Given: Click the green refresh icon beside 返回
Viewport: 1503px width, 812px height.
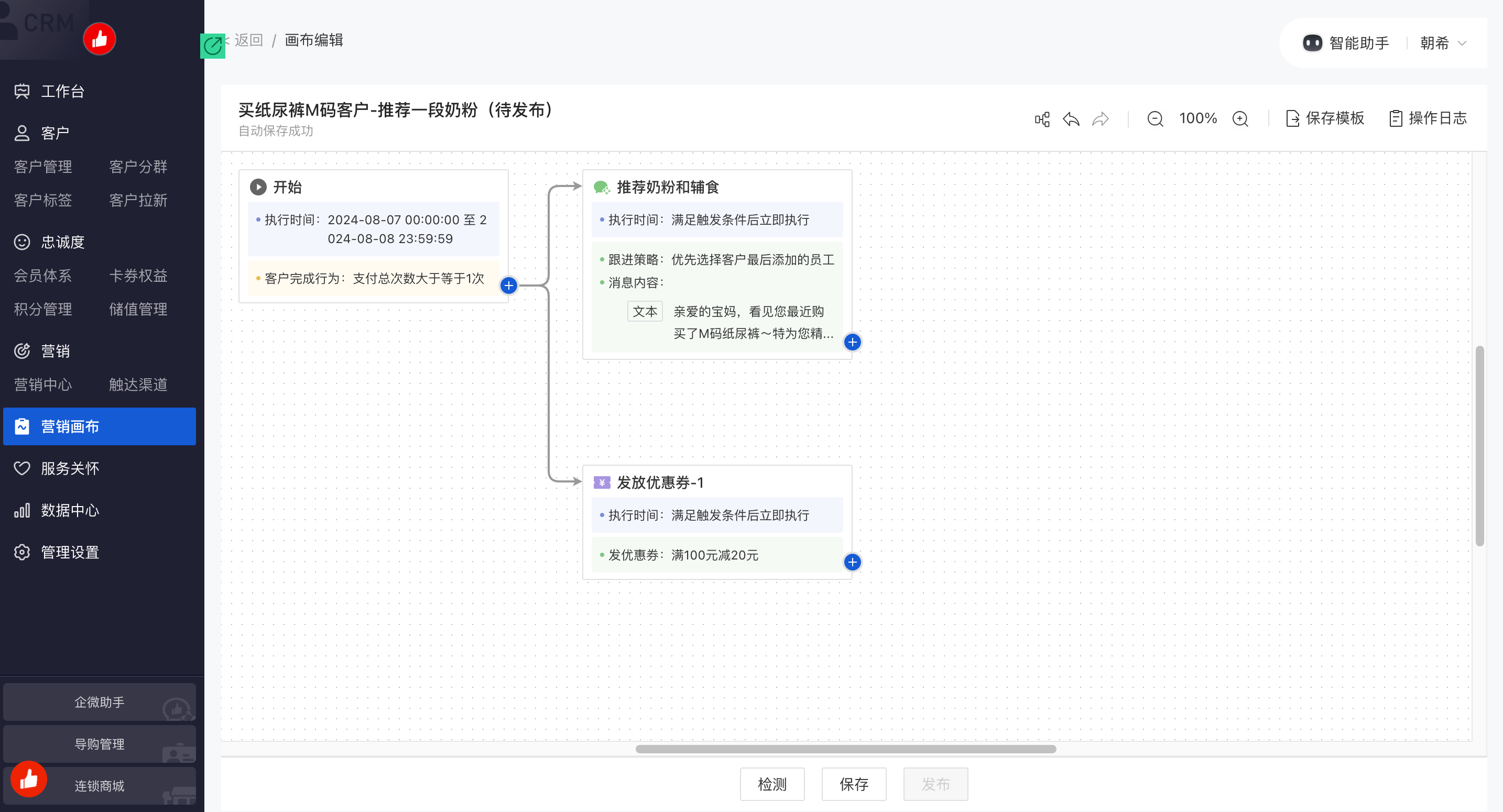Looking at the screenshot, I should tap(212, 46).
